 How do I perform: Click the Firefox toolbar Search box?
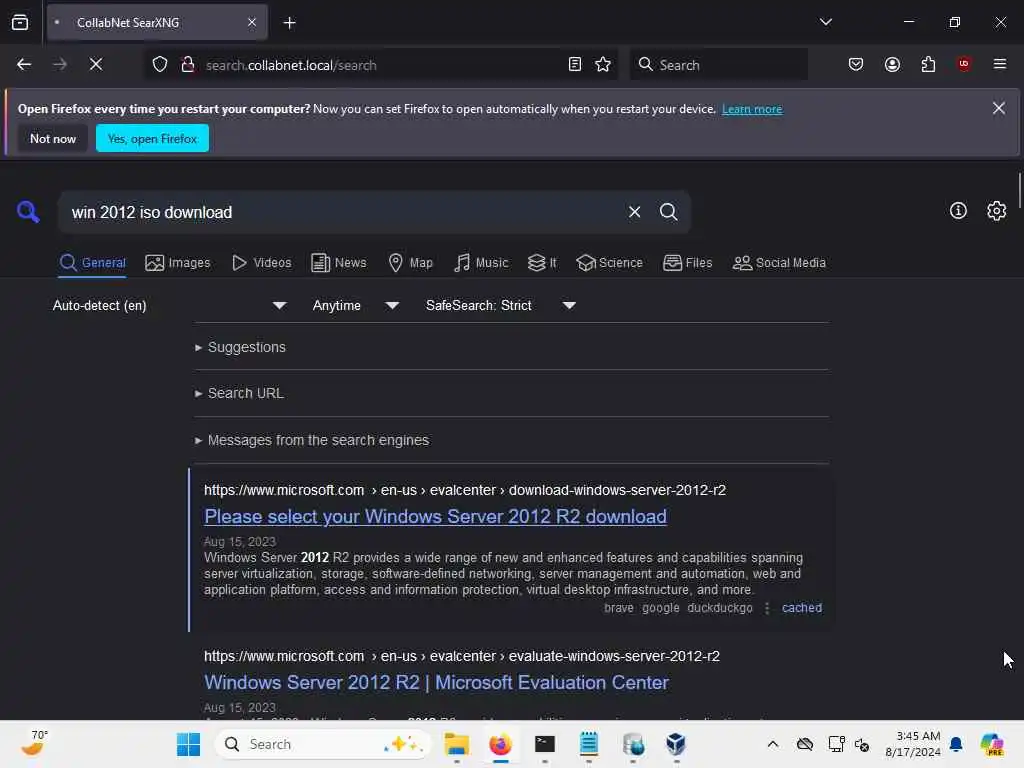[718, 65]
